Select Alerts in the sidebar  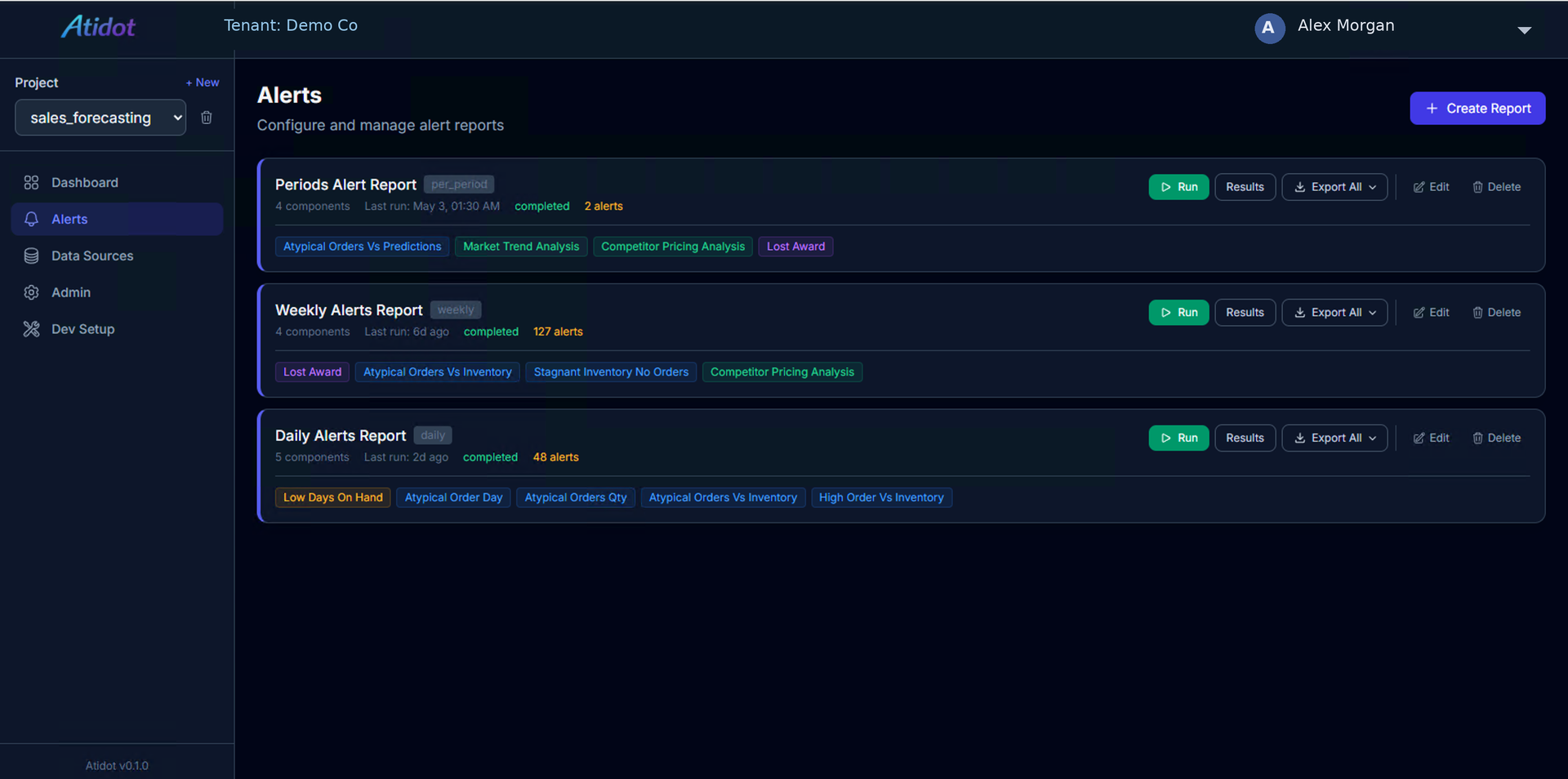(117, 219)
